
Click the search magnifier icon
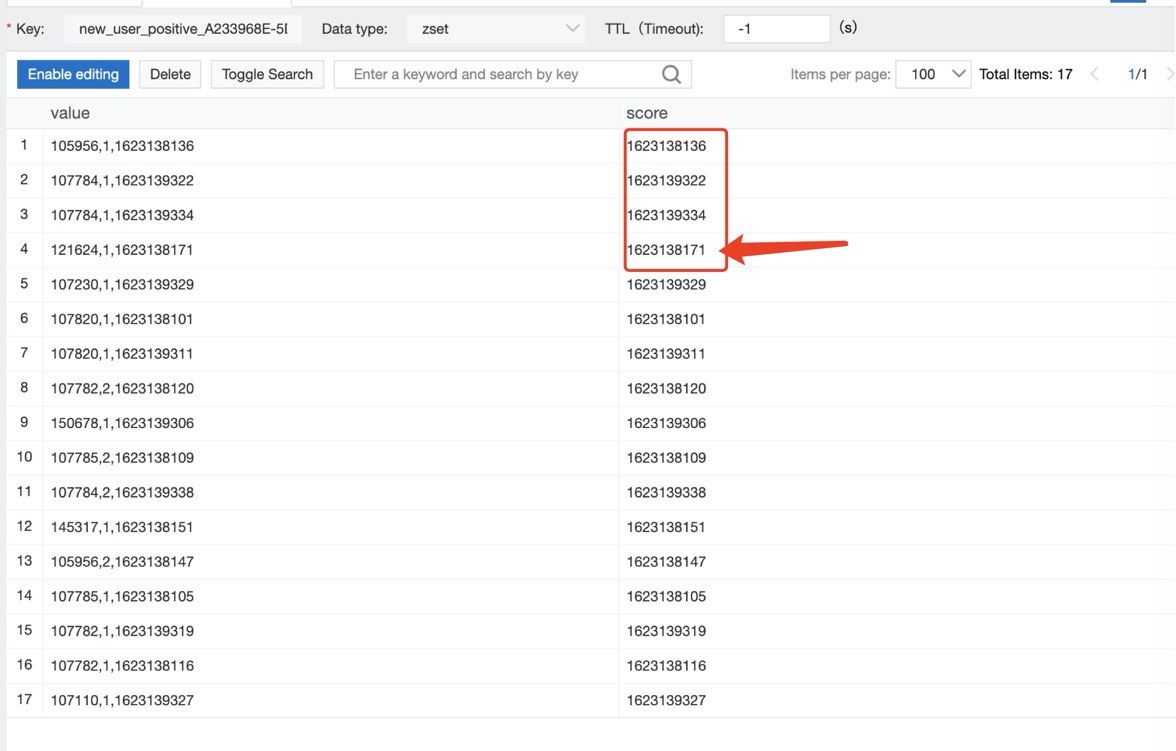tap(671, 74)
